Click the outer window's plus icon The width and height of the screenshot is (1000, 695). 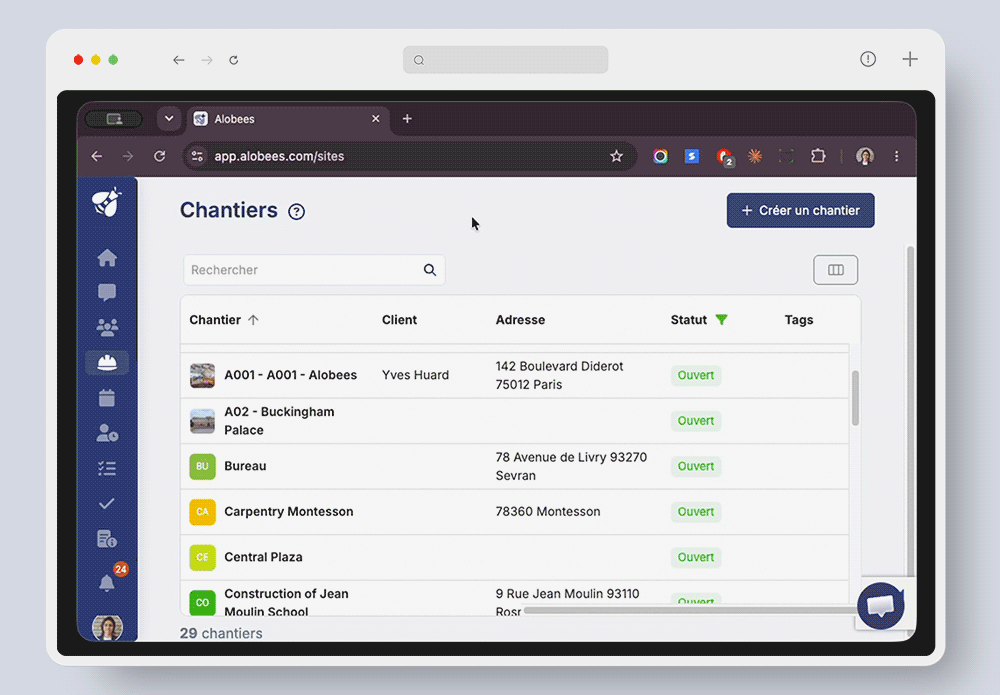tap(910, 59)
